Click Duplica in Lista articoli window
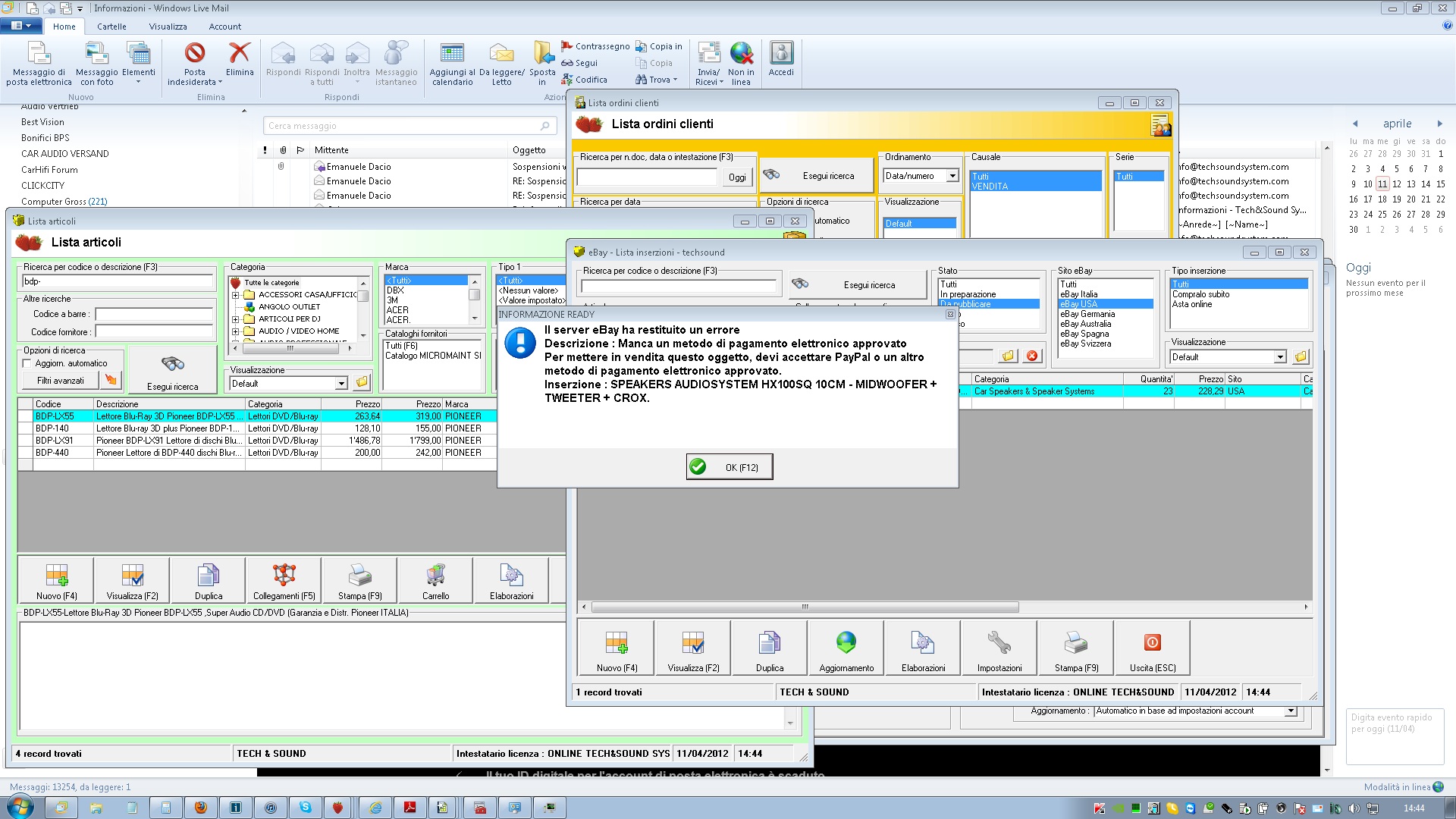The height and width of the screenshot is (819, 1456). click(208, 580)
